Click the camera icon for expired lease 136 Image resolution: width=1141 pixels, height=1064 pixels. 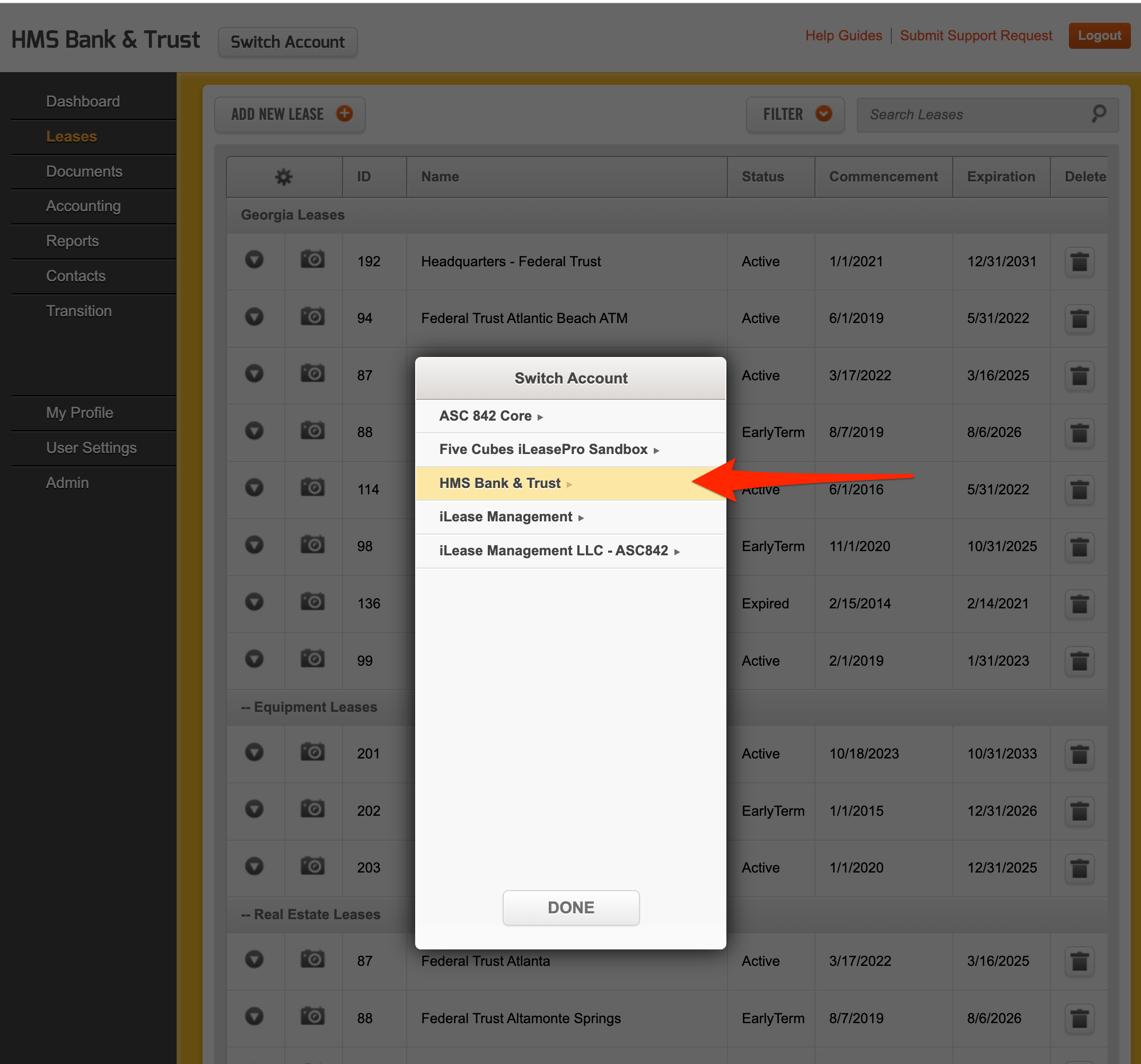[313, 602]
